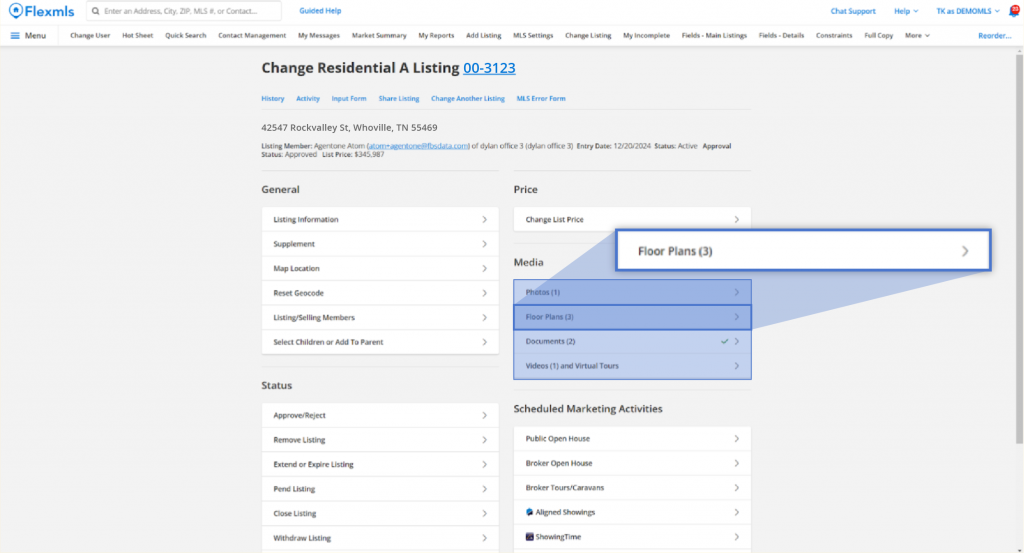The height and width of the screenshot is (553, 1024).
Task: Open the Help dropdown menu
Action: point(906,11)
